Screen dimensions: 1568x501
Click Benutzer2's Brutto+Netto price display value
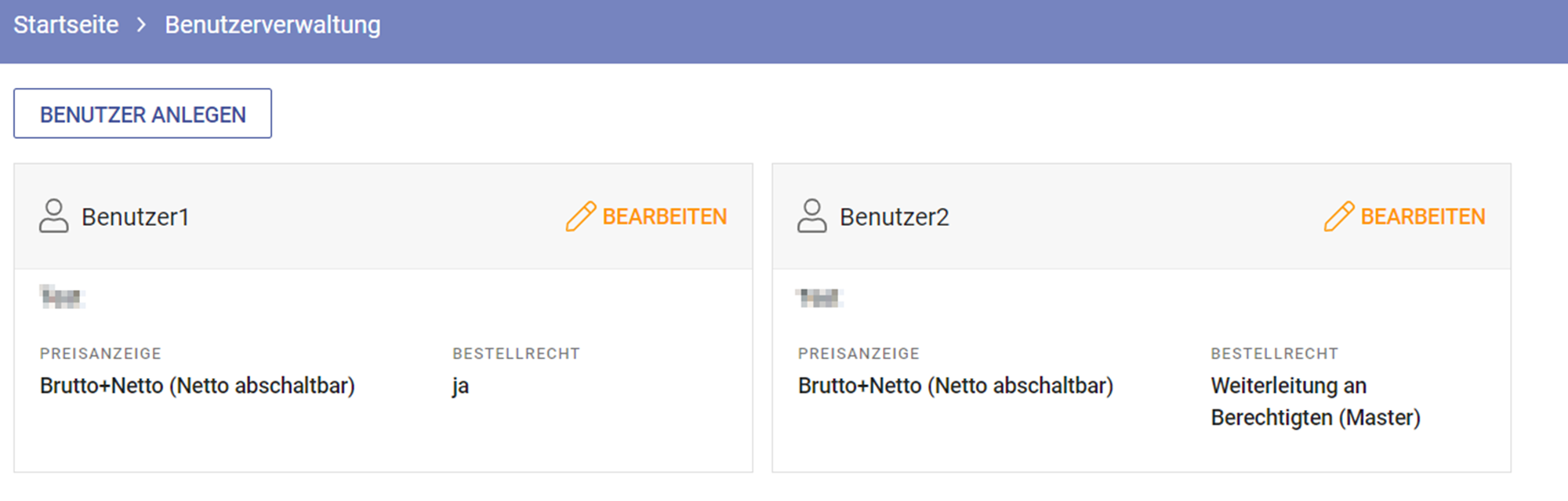tap(955, 386)
